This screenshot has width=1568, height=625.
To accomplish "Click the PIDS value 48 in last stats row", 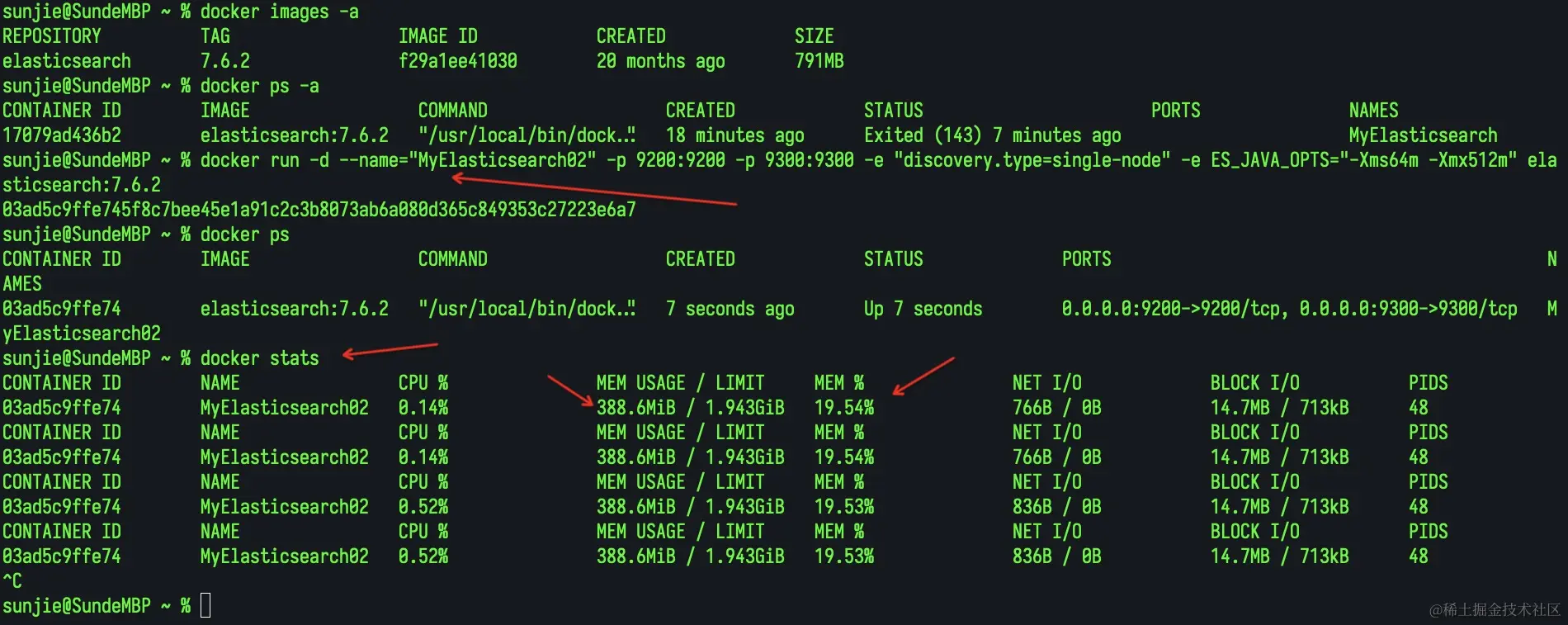I will [1418, 556].
